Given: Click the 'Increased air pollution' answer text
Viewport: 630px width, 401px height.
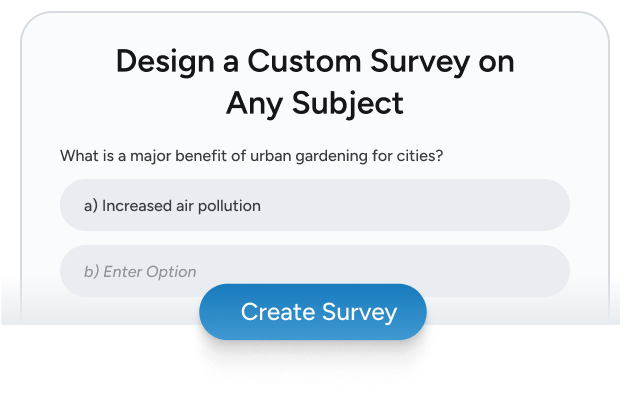Looking at the screenshot, I should click(x=181, y=206).
